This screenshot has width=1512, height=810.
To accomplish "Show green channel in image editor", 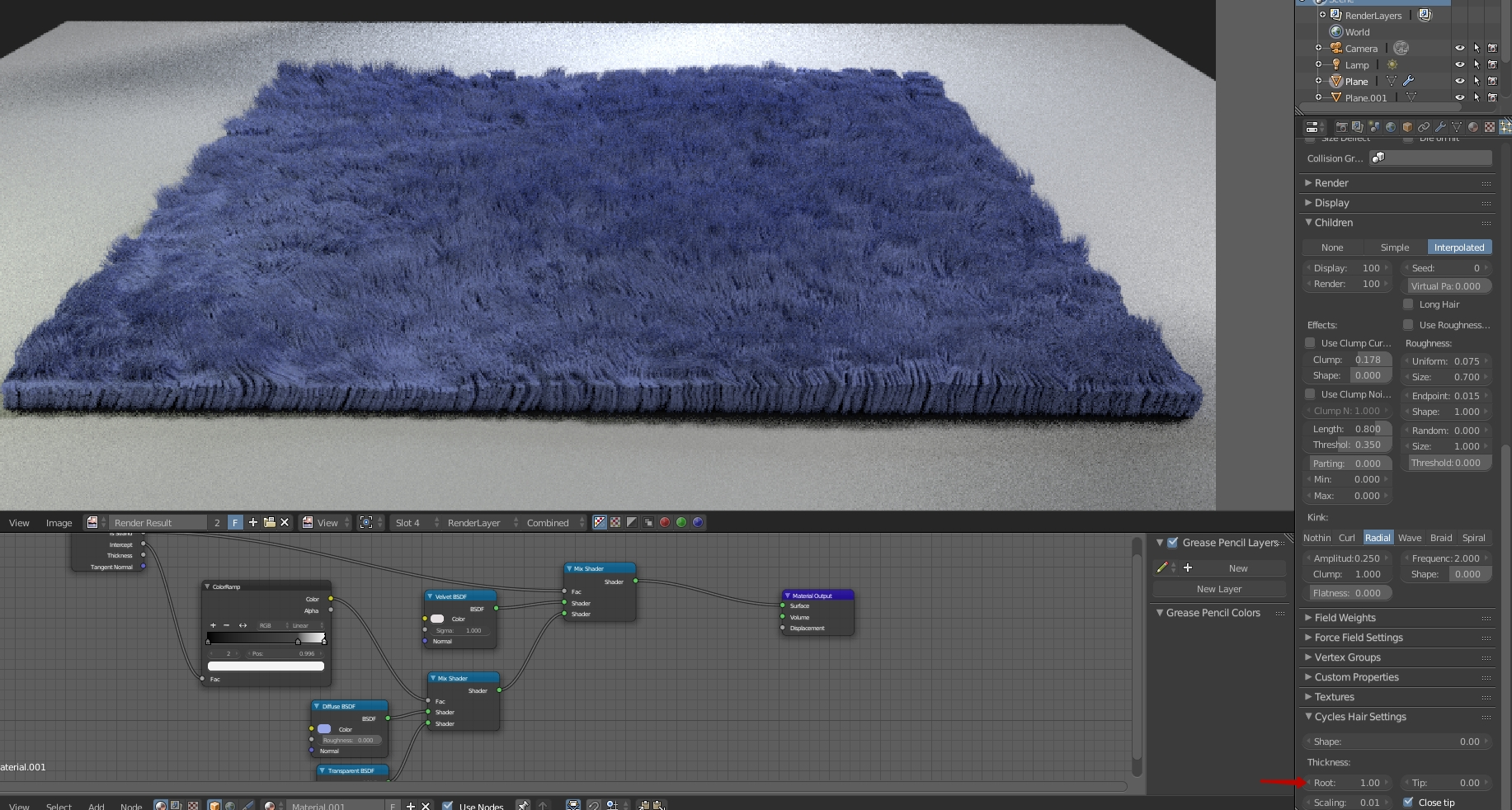I will pos(681,522).
